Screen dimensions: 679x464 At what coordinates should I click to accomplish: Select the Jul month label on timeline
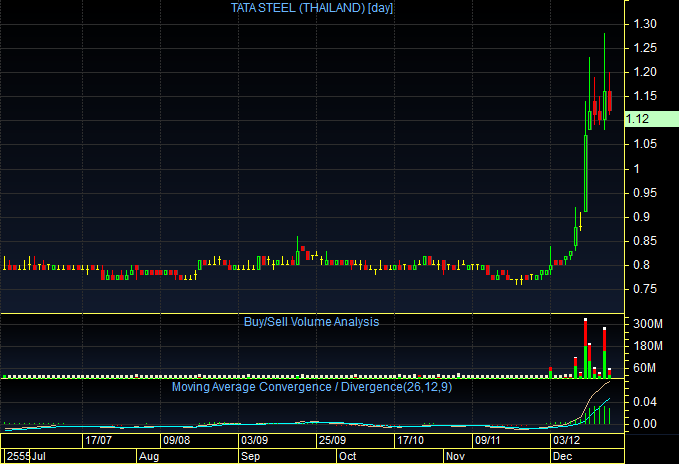click(39, 456)
